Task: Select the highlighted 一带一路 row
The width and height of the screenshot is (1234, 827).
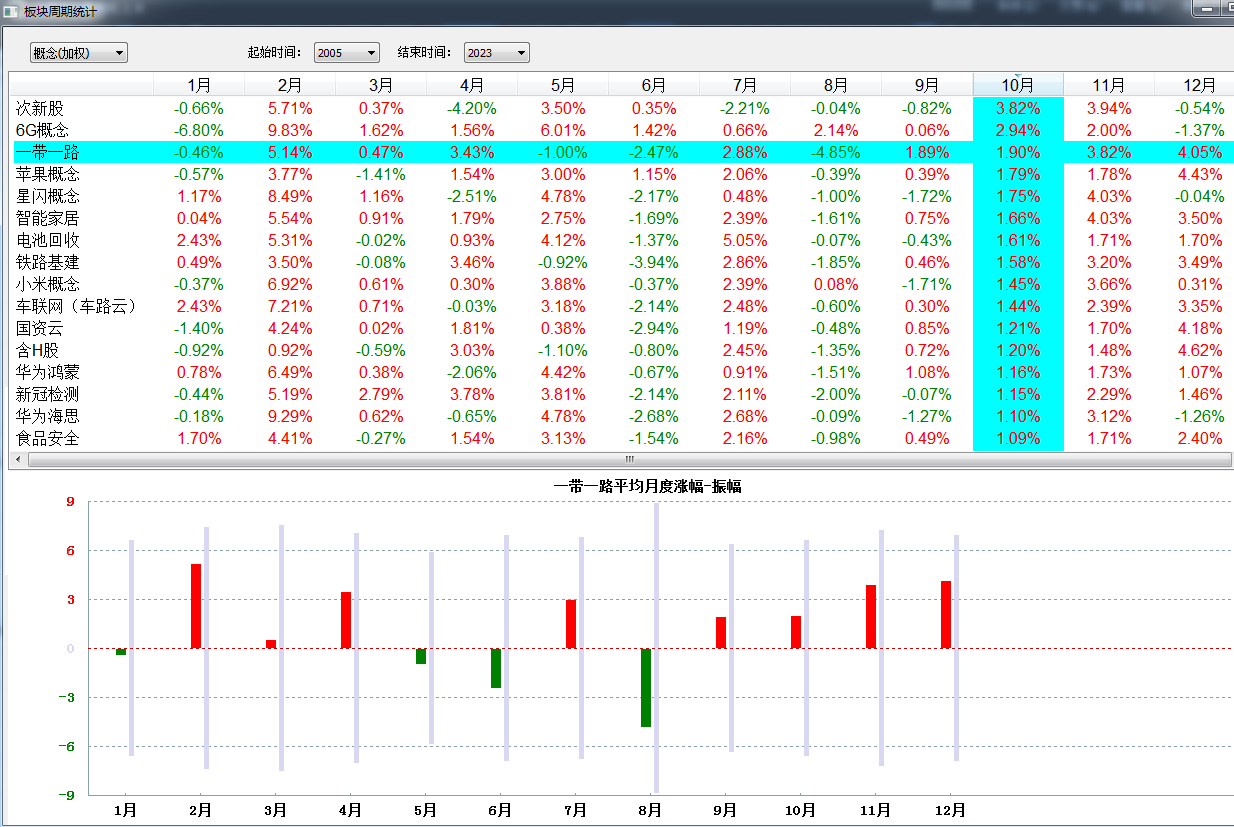Action: (x=621, y=152)
